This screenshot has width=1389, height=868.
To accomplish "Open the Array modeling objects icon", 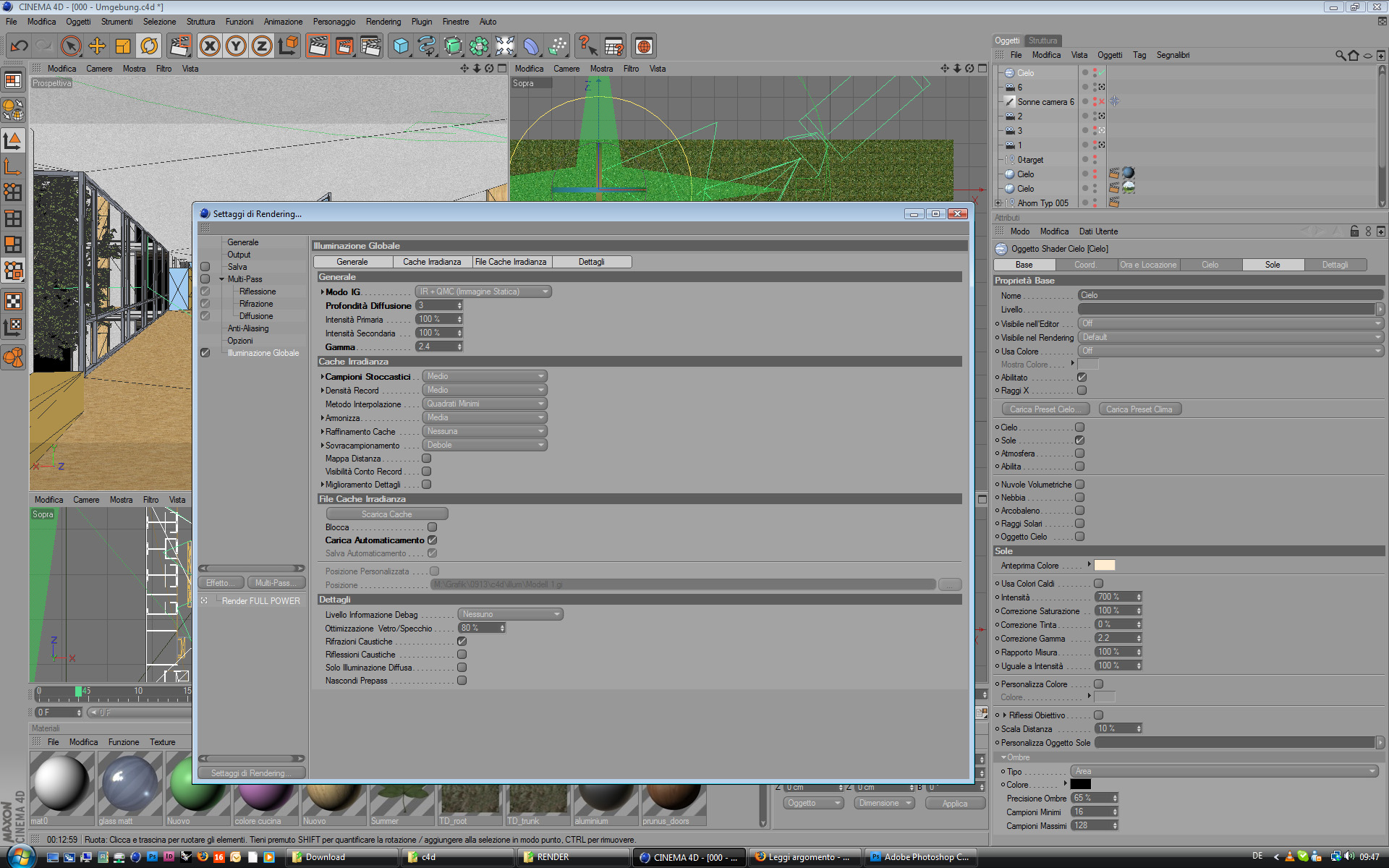I will tap(479, 46).
